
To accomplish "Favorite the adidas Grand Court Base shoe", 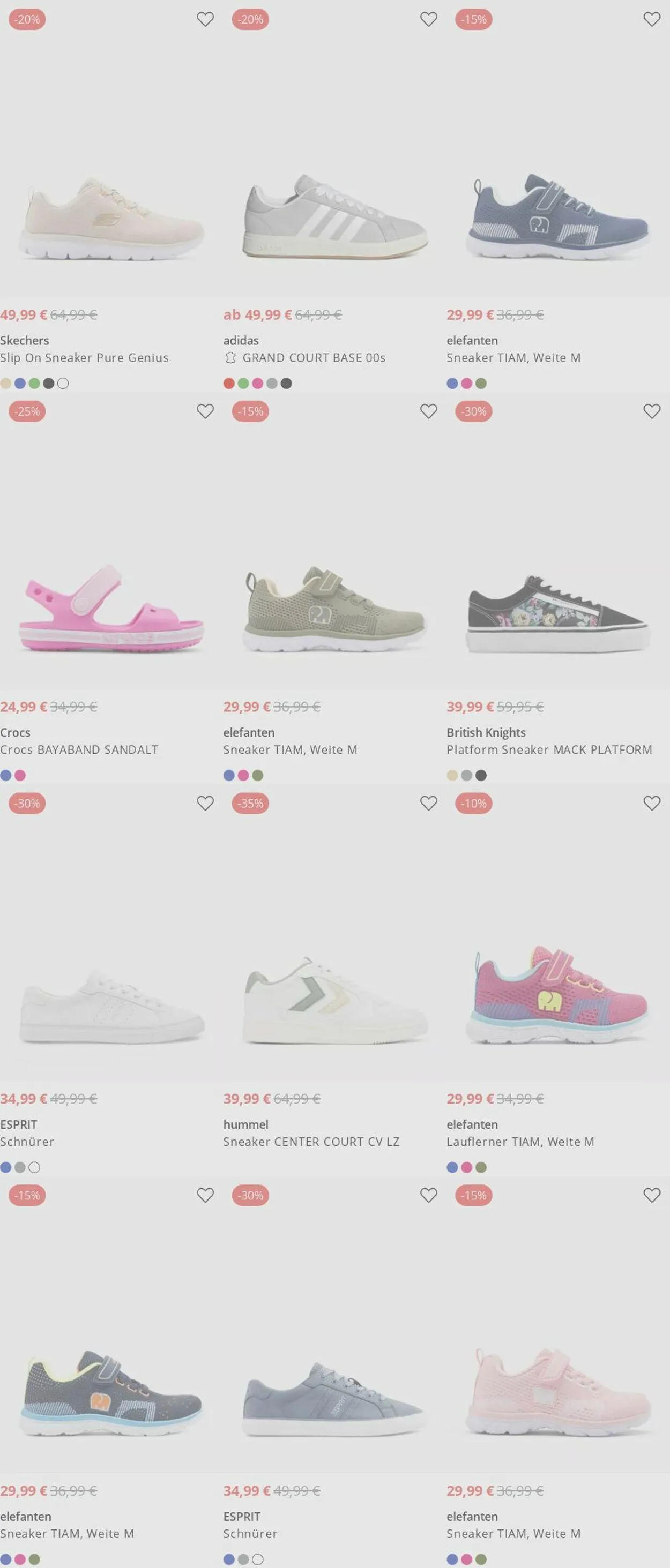I will pyautogui.click(x=429, y=19).
